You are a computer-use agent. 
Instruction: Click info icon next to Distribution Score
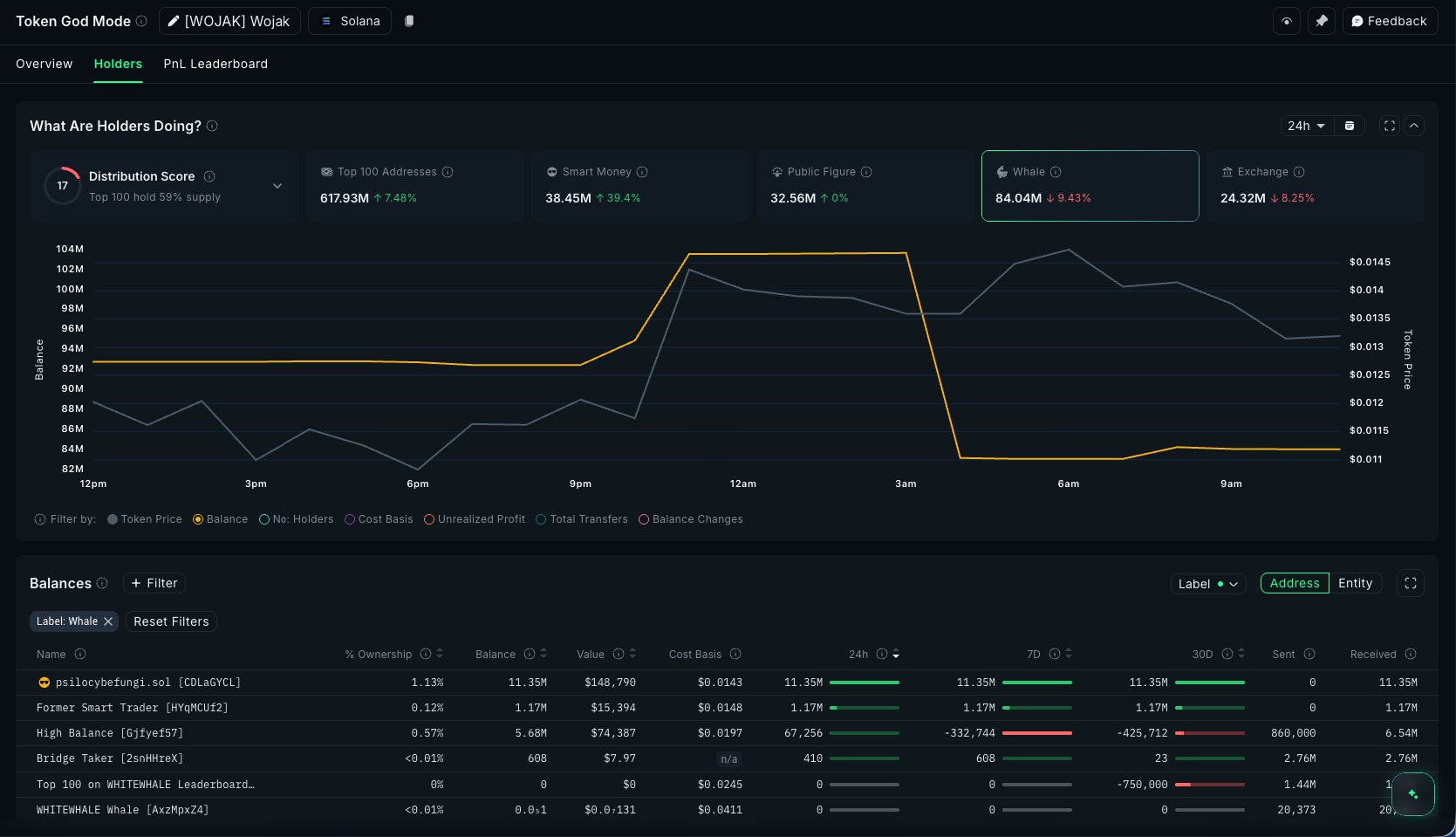[209, 176]
